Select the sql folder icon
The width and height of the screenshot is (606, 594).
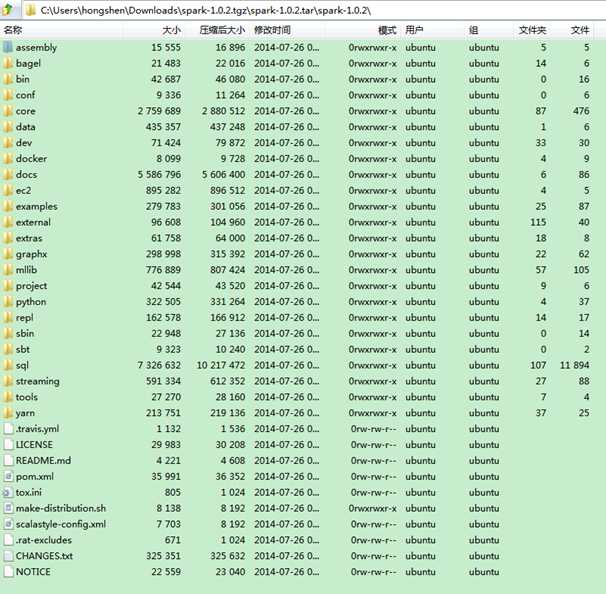(8, 365)
